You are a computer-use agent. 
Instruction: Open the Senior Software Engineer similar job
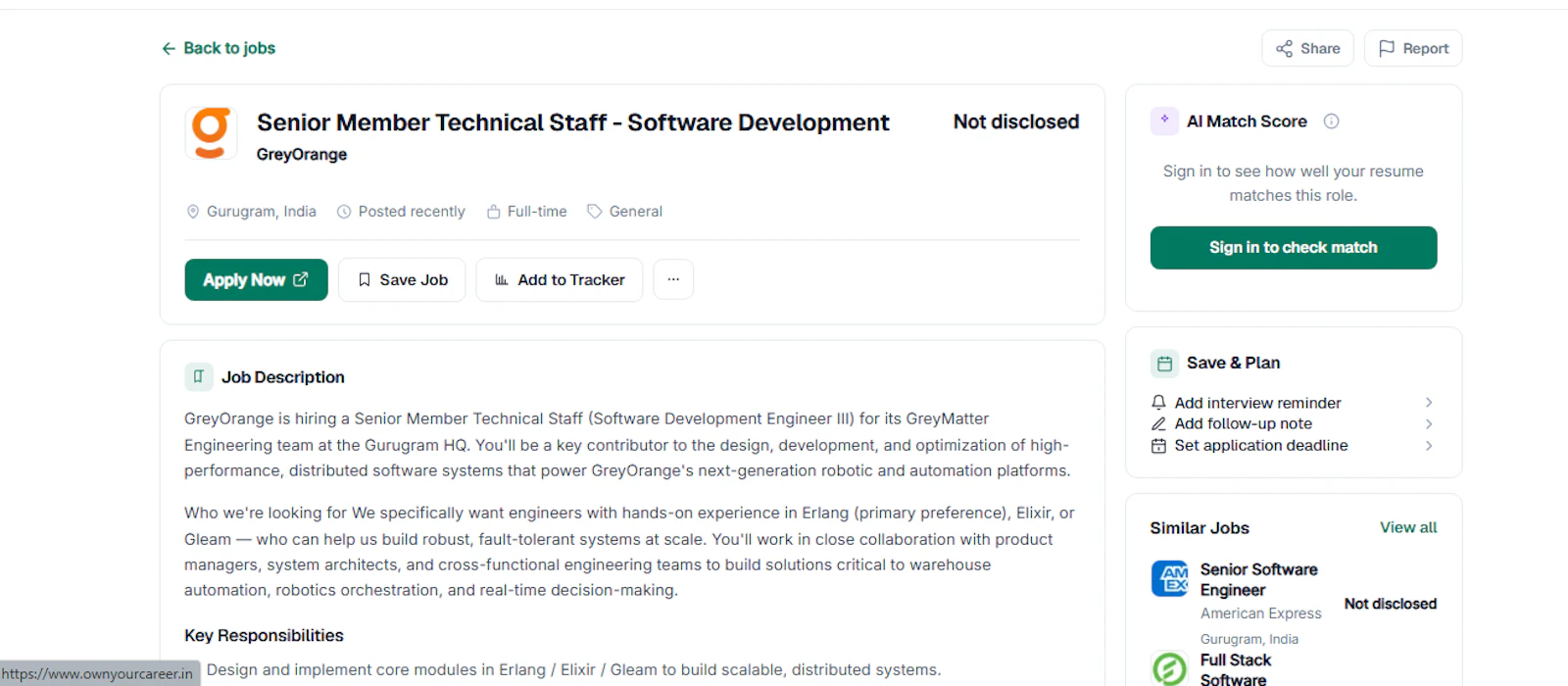click(1259, 579)
